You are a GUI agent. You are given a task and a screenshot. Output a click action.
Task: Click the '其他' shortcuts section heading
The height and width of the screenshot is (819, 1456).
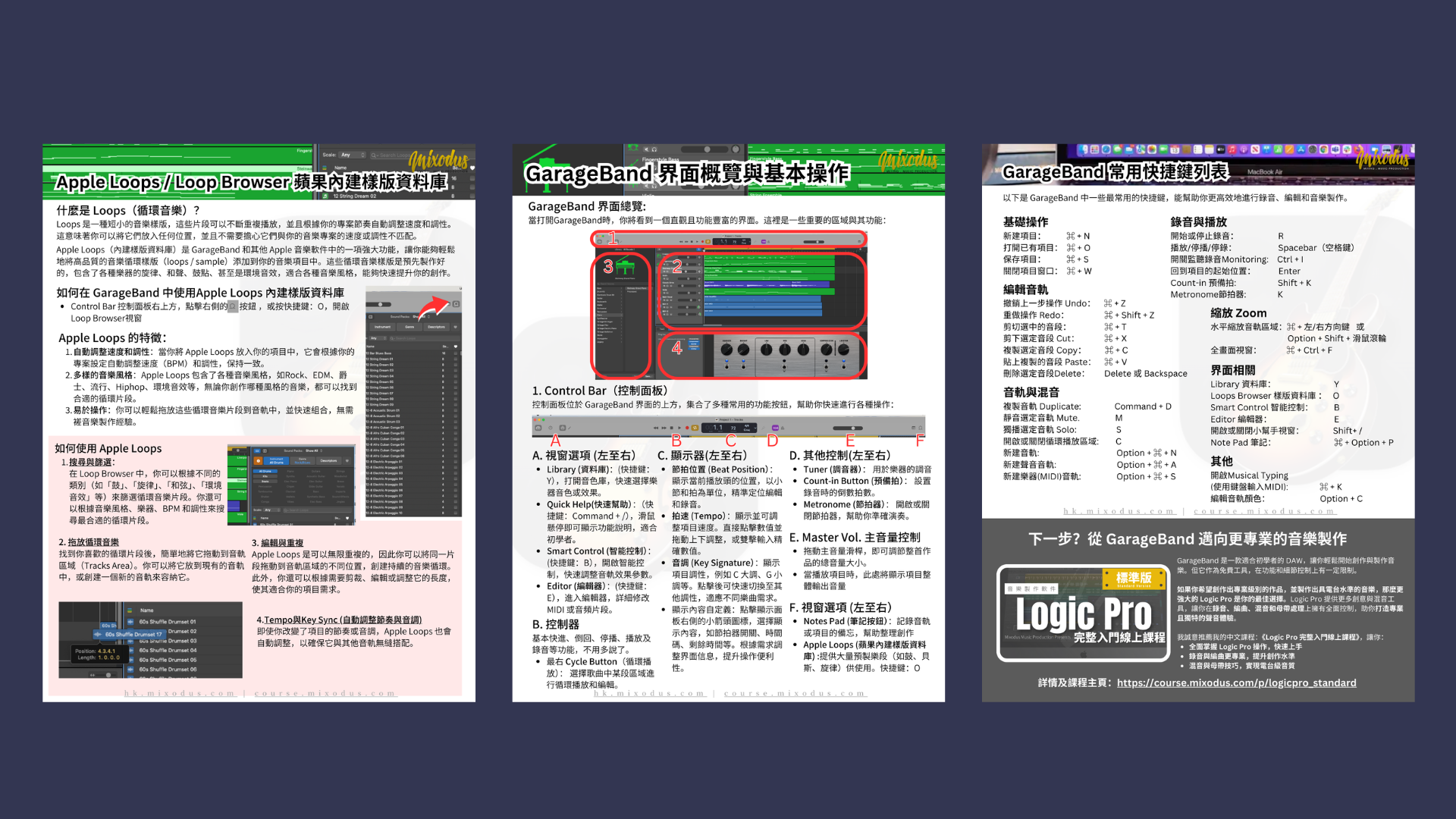[x=1222, y=461]
